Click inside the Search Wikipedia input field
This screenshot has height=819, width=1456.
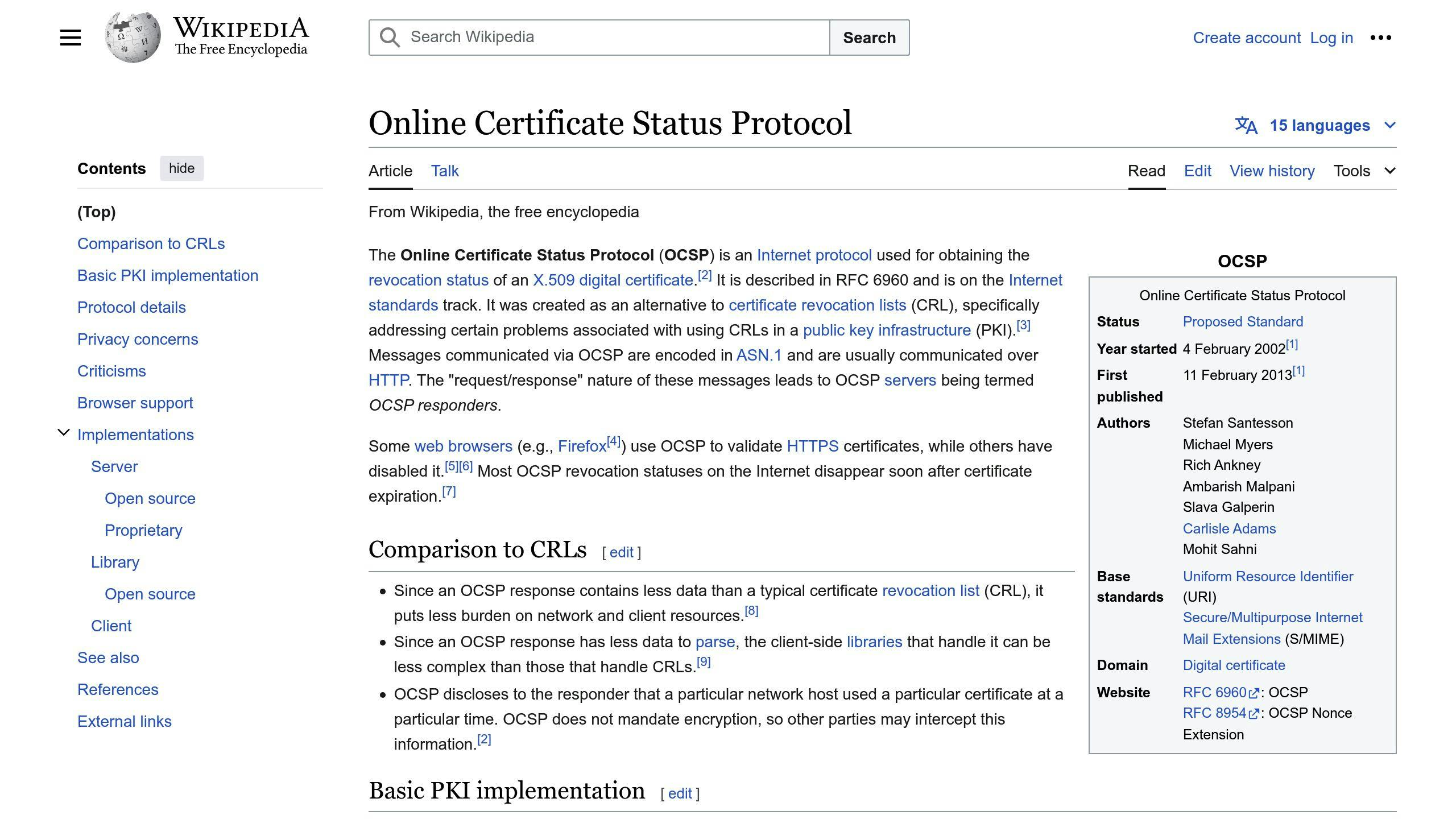click(x=569, y=36)
